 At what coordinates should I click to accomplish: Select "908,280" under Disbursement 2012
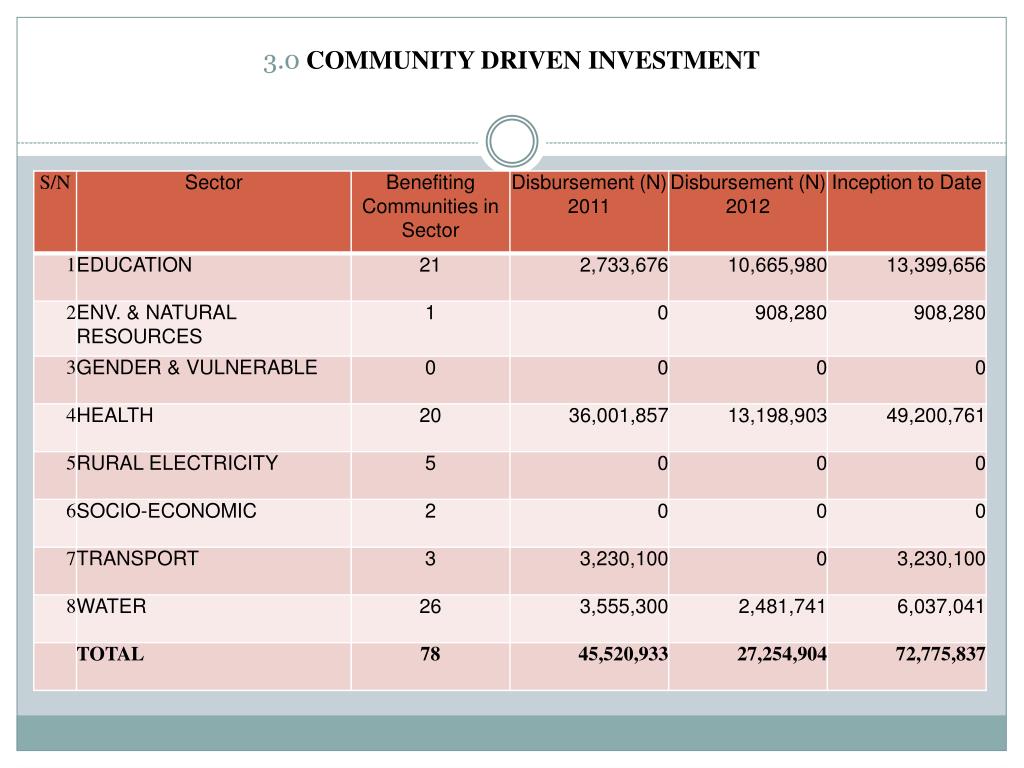click(791, 313)
